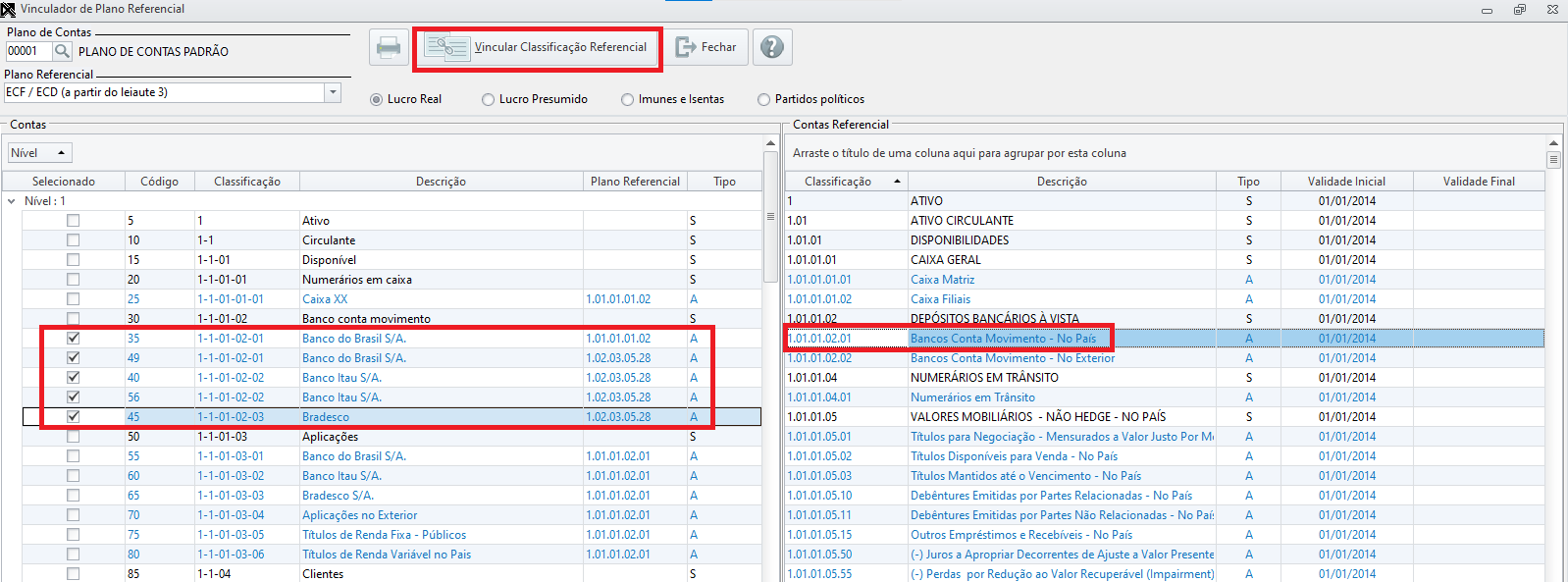The height and width of the screenshot is (582, 1568).
Task: Click the Nível grouping chip
Action: click(x=40, y=153)
